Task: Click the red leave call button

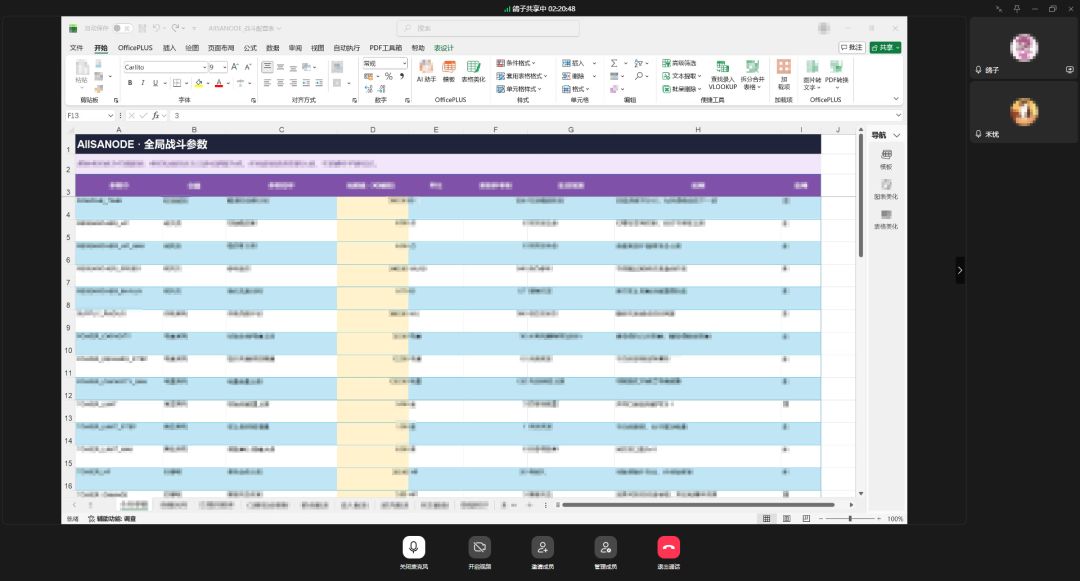Action: click(x=668, y=547)
